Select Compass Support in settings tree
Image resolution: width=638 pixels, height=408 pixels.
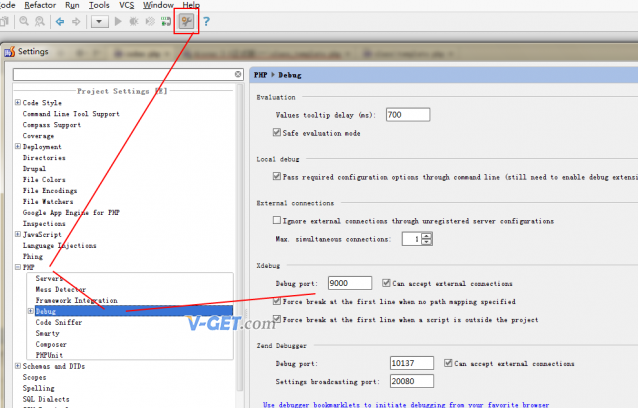[x=52, y=125]
